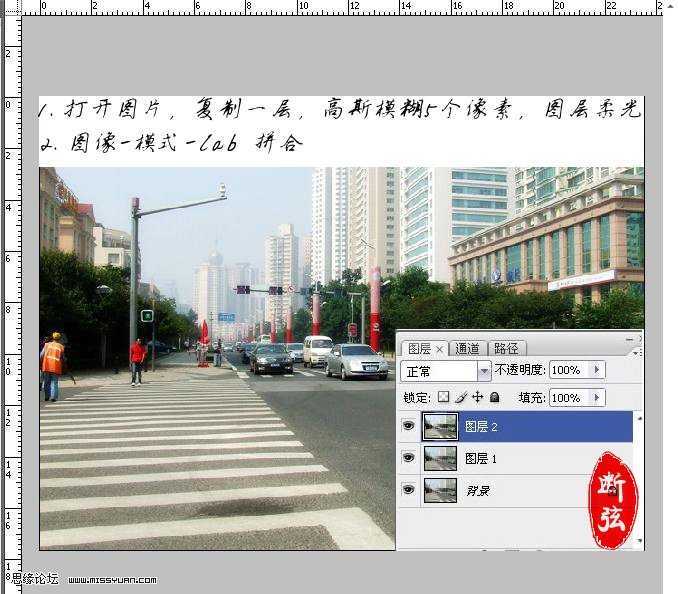The height and width of the screenshot is (594, 678).
Task: Click the 填充 label
Action: (x=532, y=398)
